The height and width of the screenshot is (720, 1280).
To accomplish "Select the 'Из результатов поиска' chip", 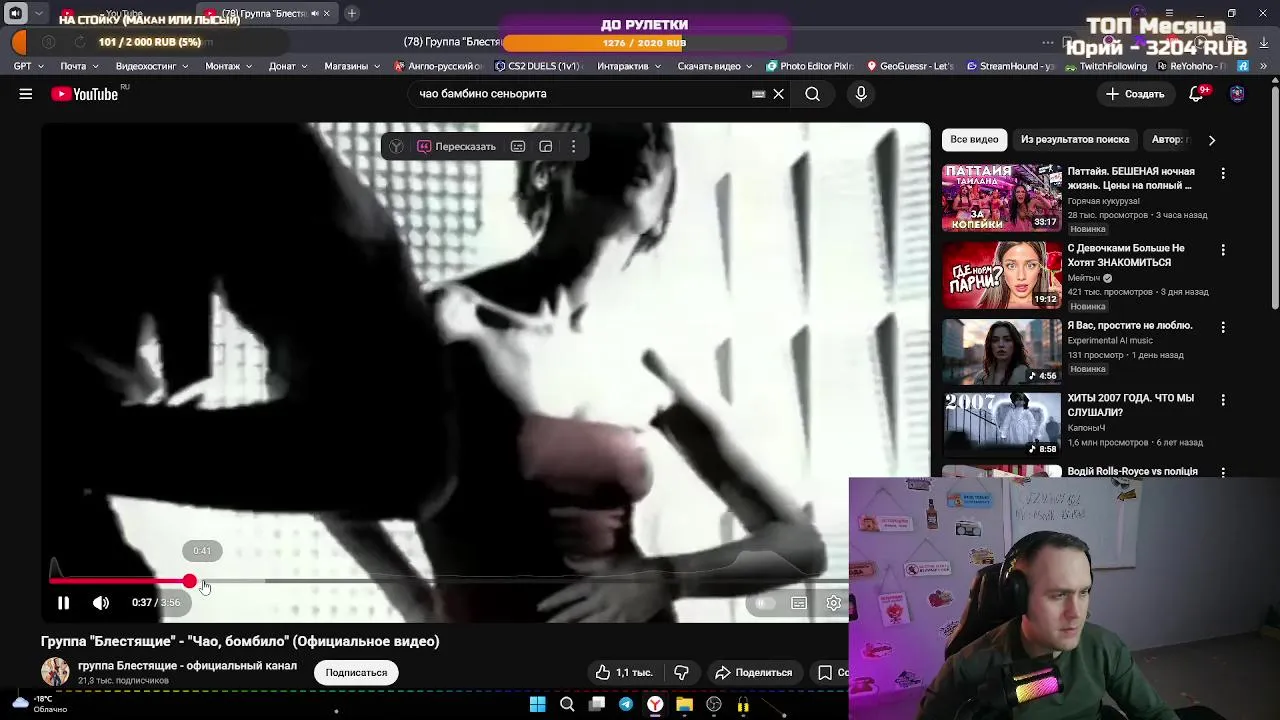I will [x=1075, y=140].
